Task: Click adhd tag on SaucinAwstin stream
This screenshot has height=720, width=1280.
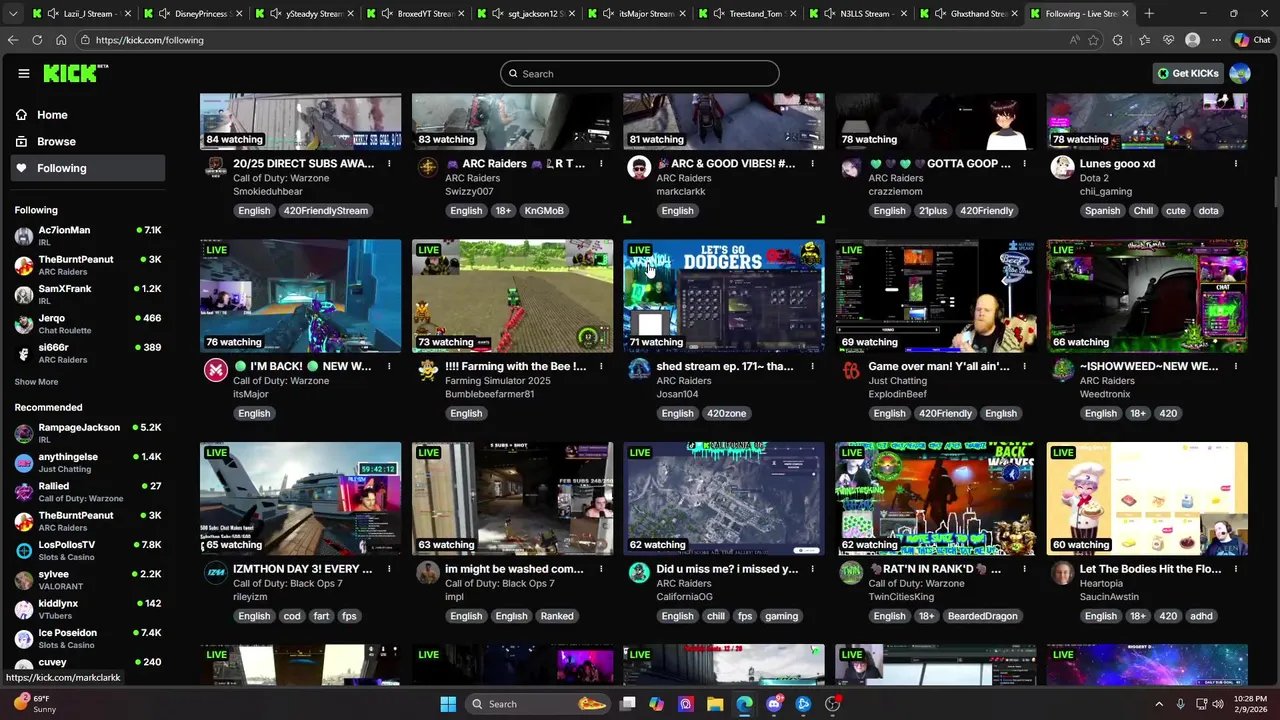Action: pos(1201,616)
